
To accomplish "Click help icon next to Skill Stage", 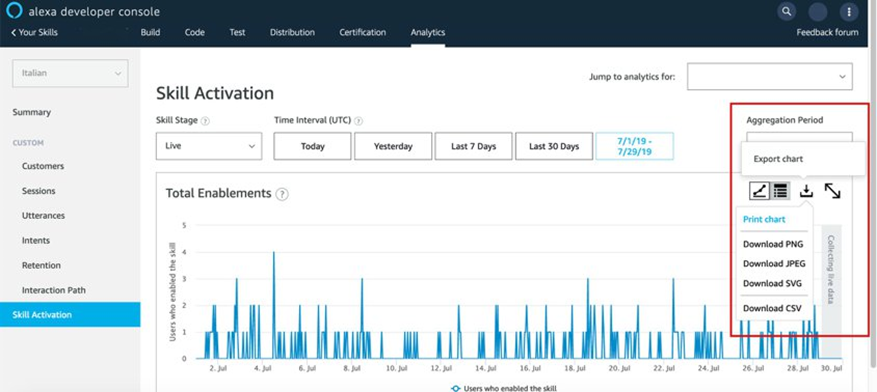I will click(x=205, y=121).
